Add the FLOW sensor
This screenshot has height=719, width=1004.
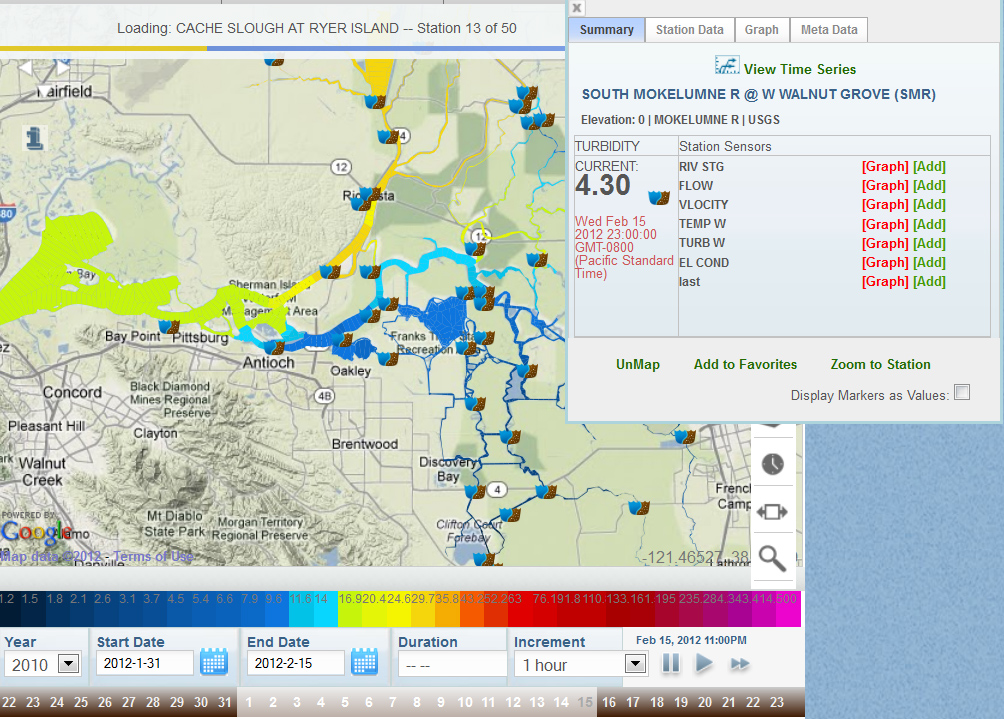tap(929, 186)
